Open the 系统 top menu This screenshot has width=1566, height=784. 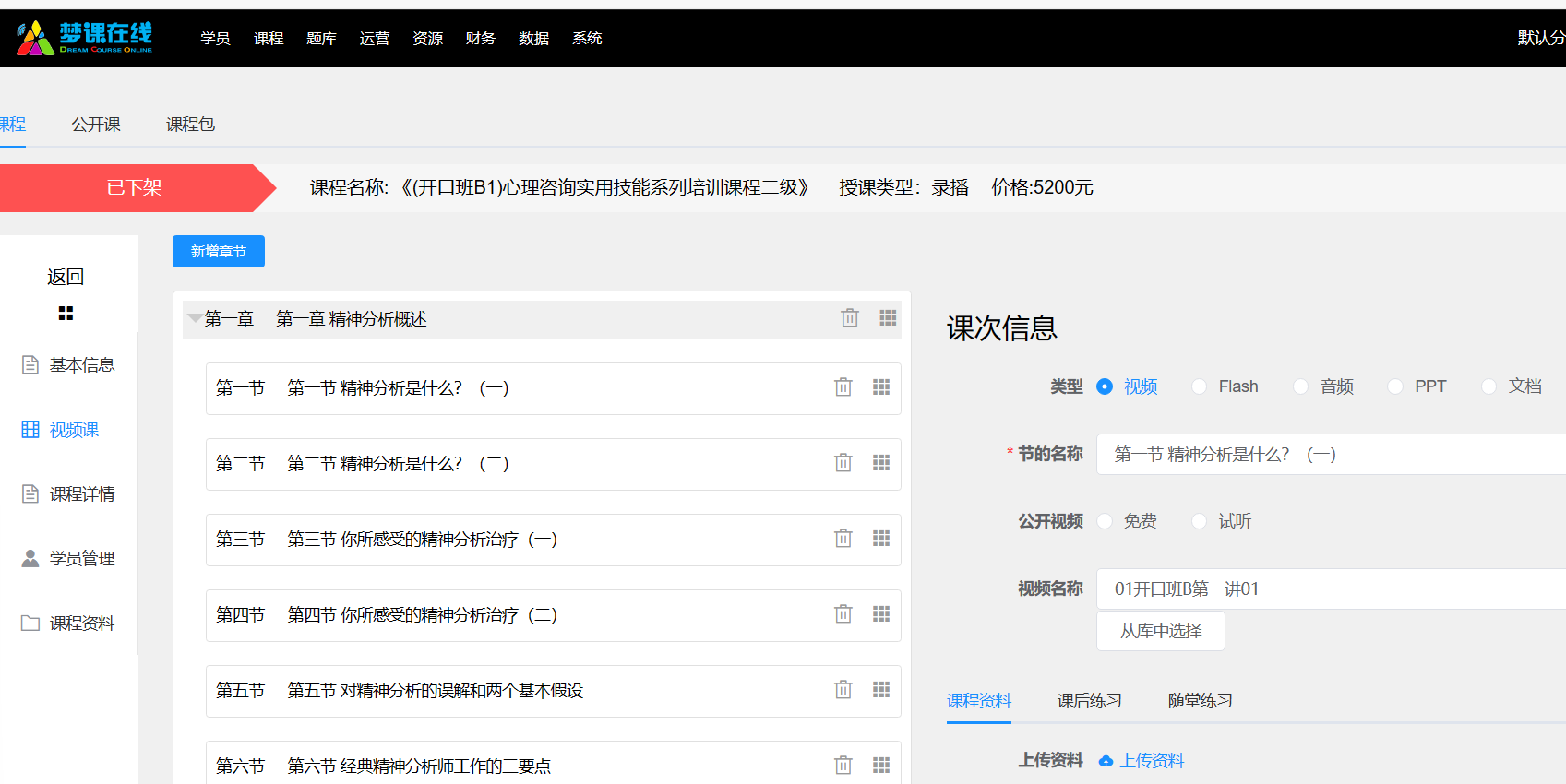[x=587, y=38]
